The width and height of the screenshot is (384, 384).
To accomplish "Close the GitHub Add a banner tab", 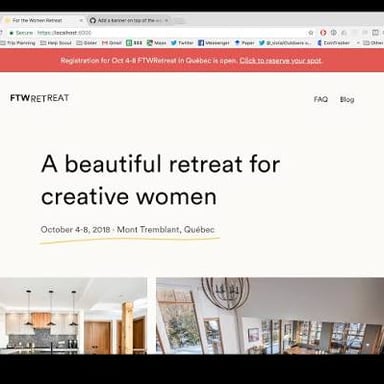I will pos(166,21).
